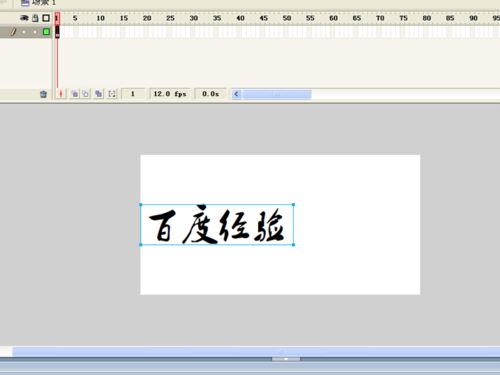The width and height of the screenshot is (500, 375).
Task: Click frame 85 on the timeline ruler
Action: coord(450,18)
